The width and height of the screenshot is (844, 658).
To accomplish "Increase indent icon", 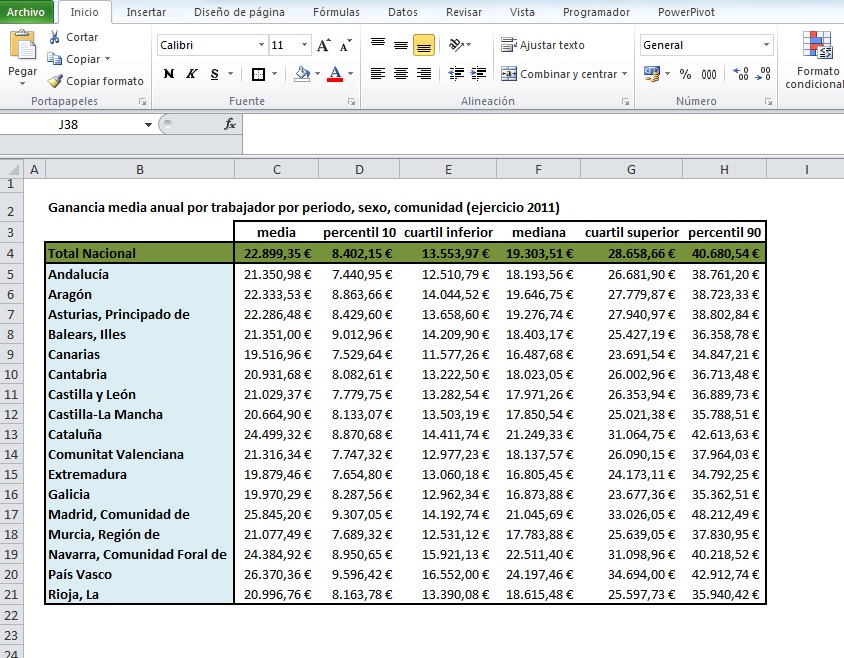I will [x=479, y=74].
